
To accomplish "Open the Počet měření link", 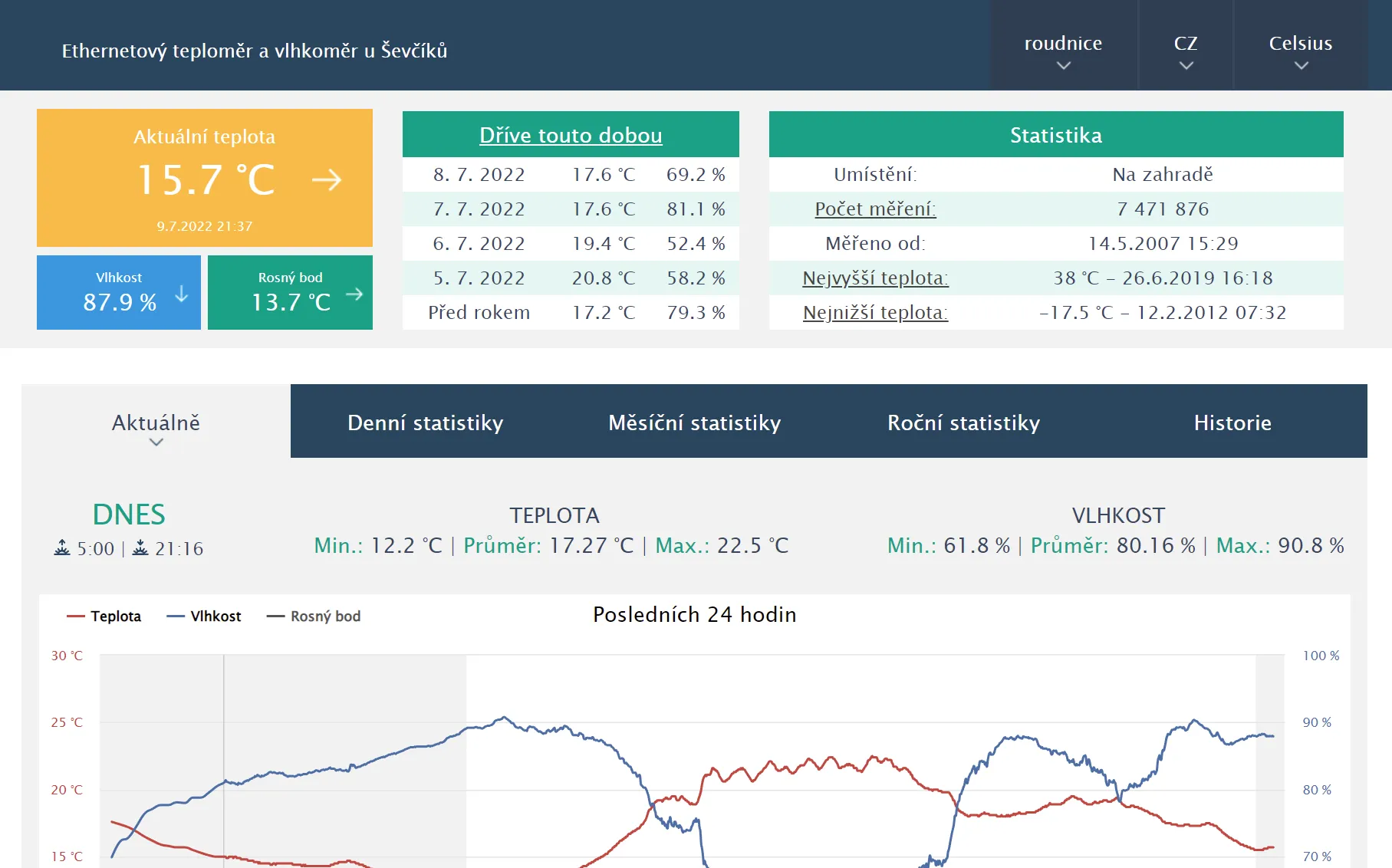I will tap(874, 209).
